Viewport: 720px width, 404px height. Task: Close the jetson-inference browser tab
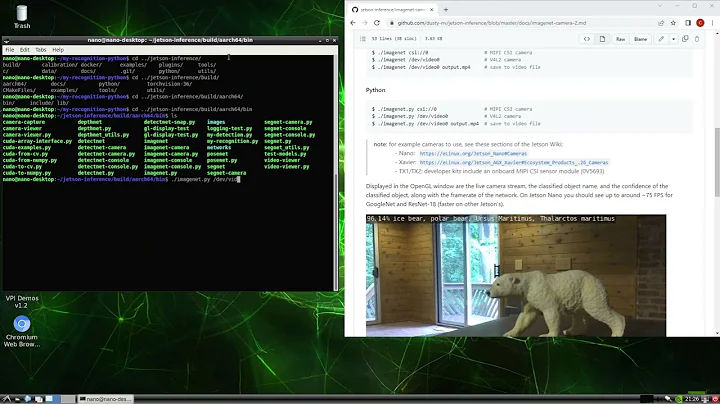click(432, 9)
